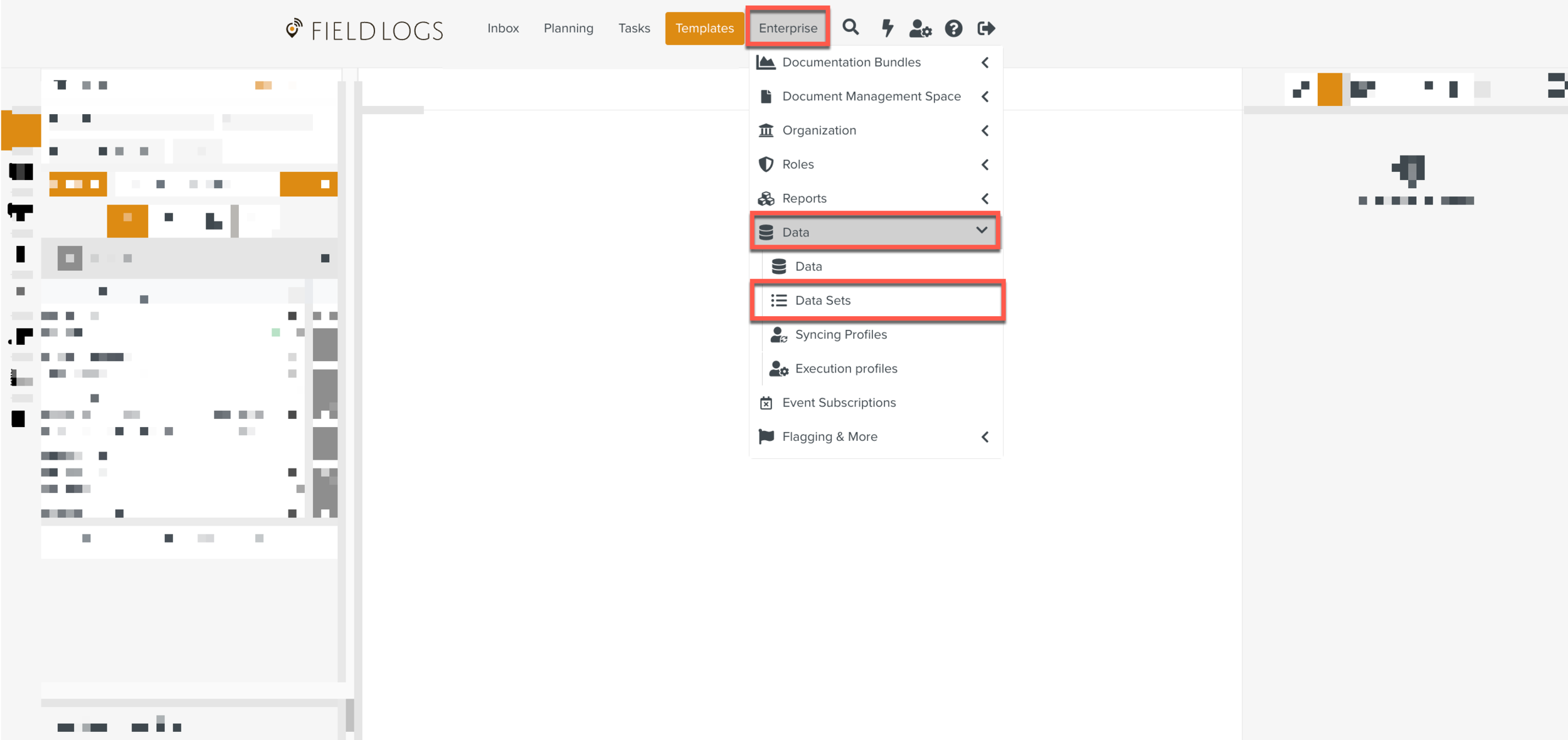Expand the Flagging & More submenu
This screenshot has width=1568, height=740.
[x=985, y=437]
